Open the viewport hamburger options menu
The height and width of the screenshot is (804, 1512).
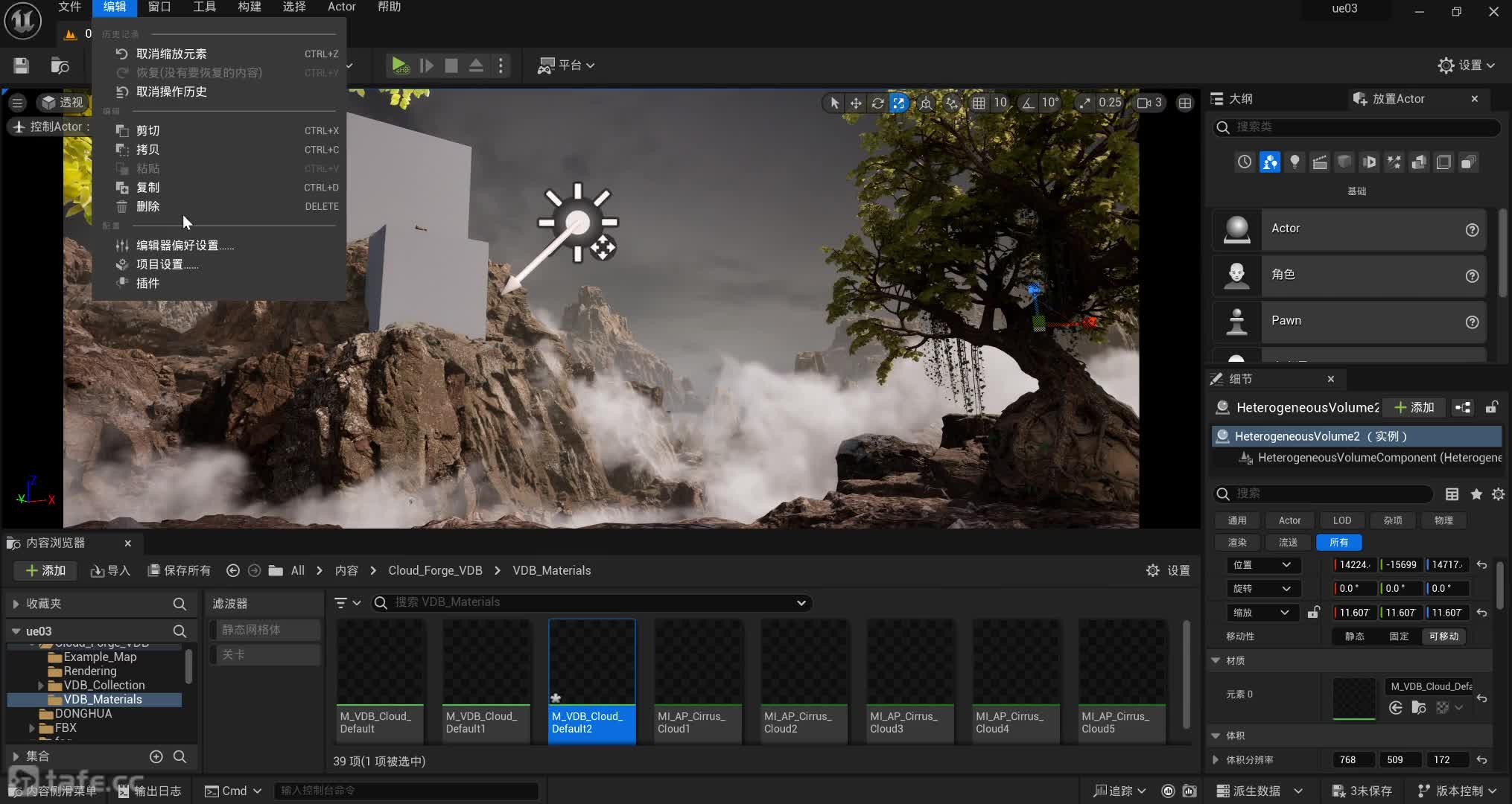17,103
